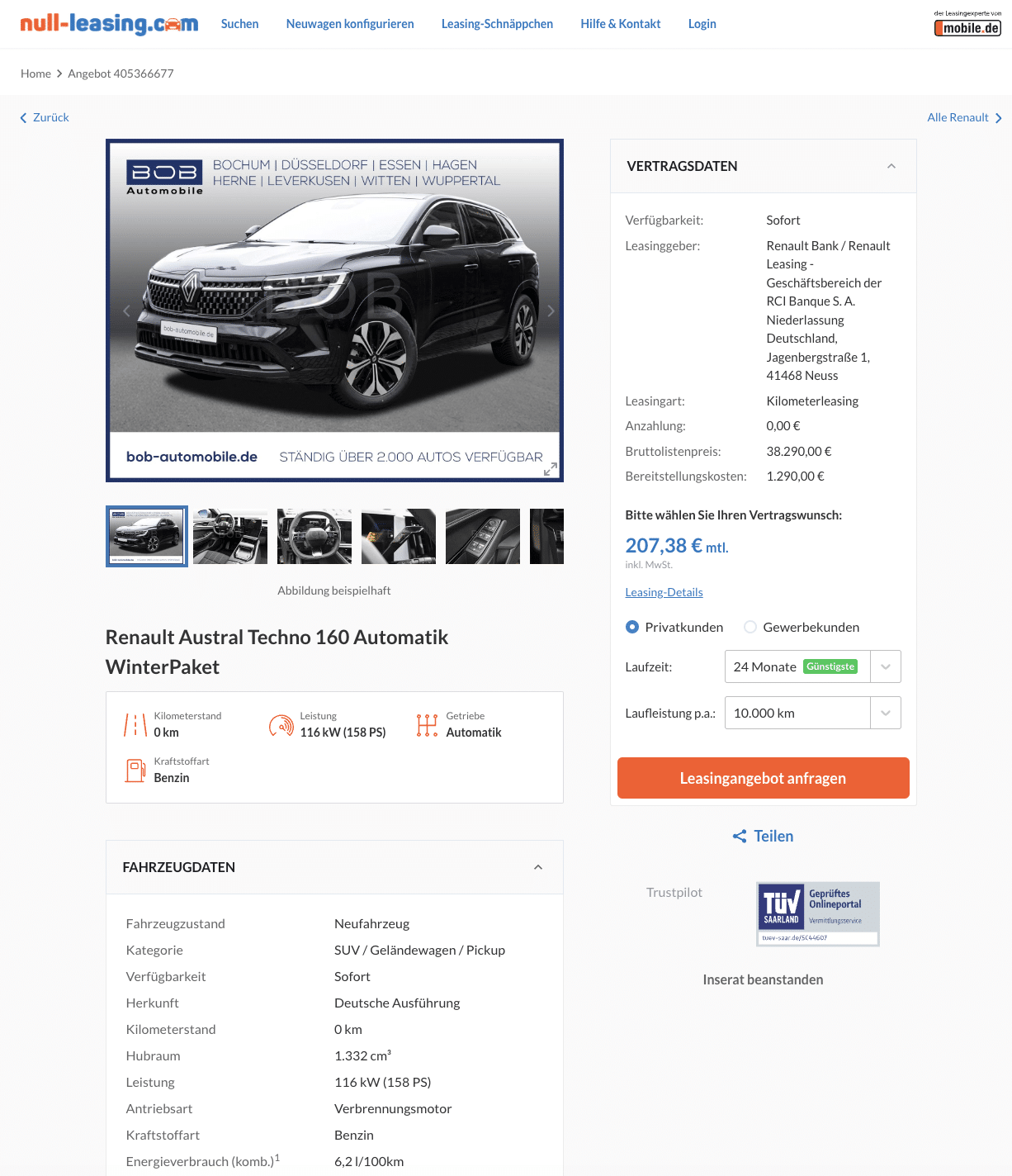1012x1176 pixels.
Task: Select the Privatkunden radio button
Action: pyautogui.click(x=632, y=627)
